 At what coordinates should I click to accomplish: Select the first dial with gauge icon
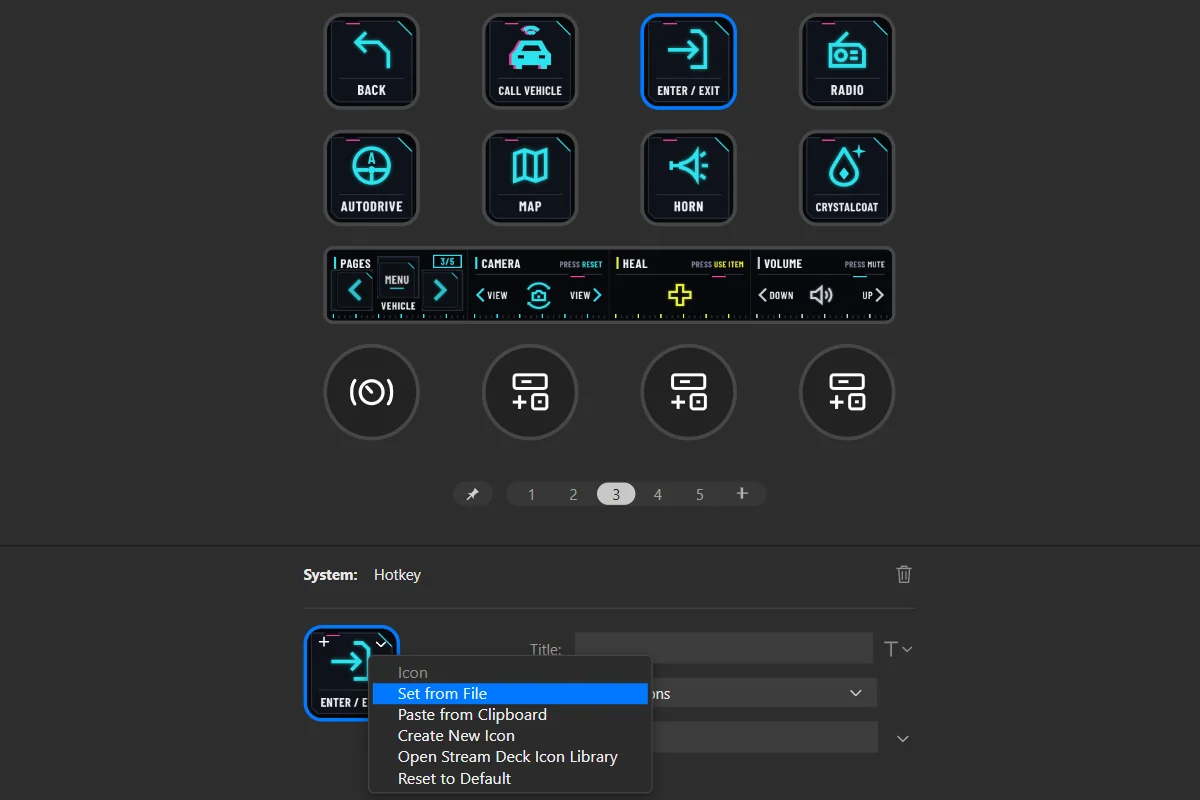click(x=371, y=392)
